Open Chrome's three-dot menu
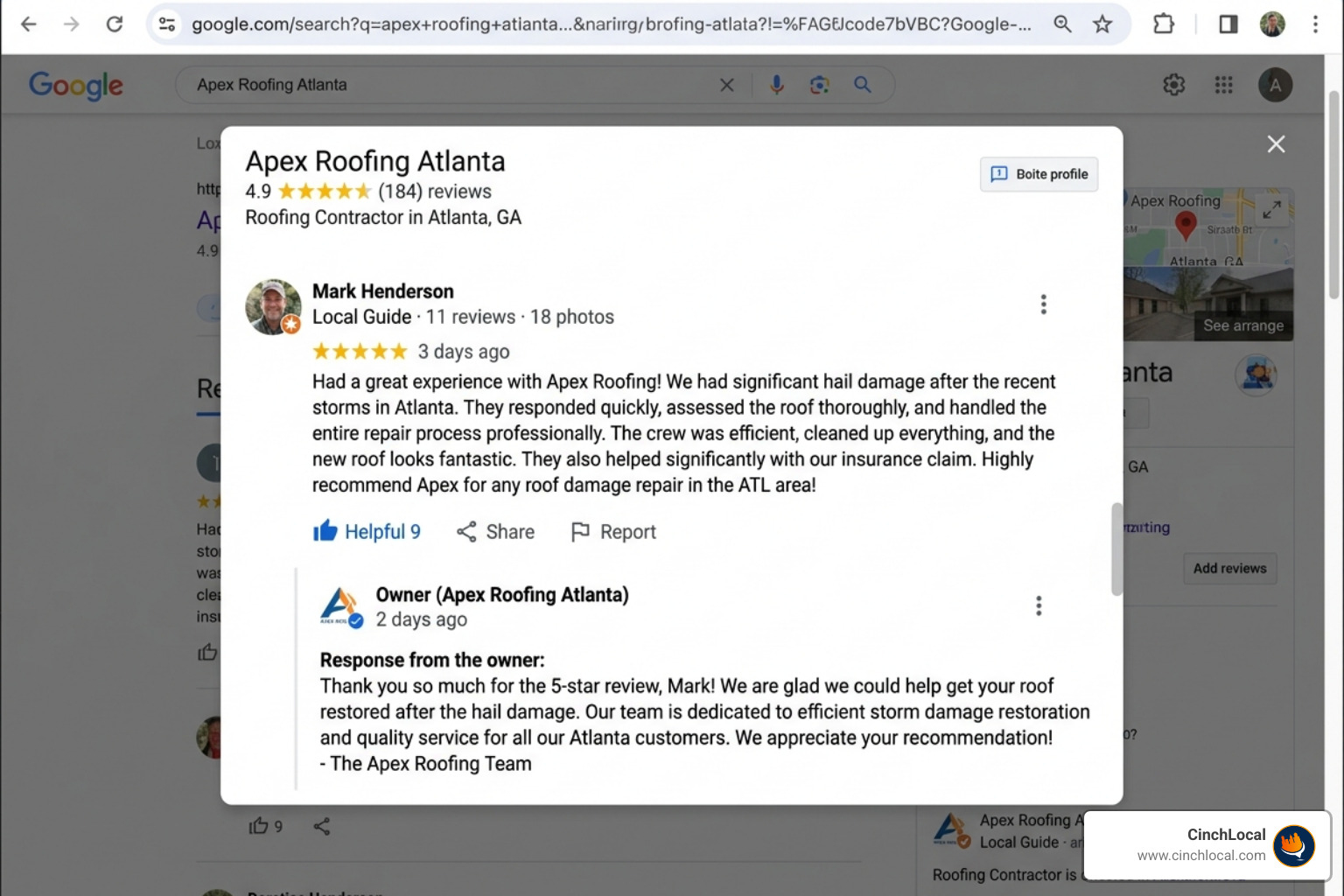 [1314, 24]
